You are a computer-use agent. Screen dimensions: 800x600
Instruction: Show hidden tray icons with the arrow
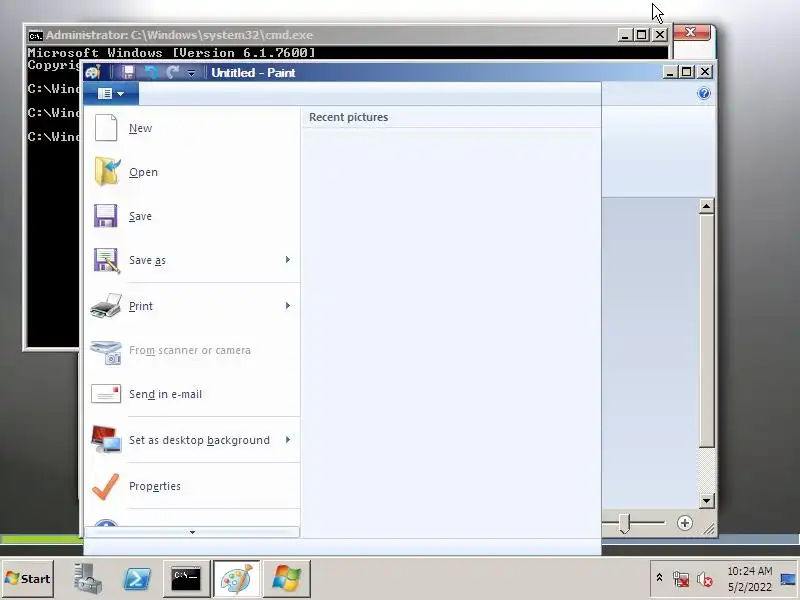click(x=659, y=578)
